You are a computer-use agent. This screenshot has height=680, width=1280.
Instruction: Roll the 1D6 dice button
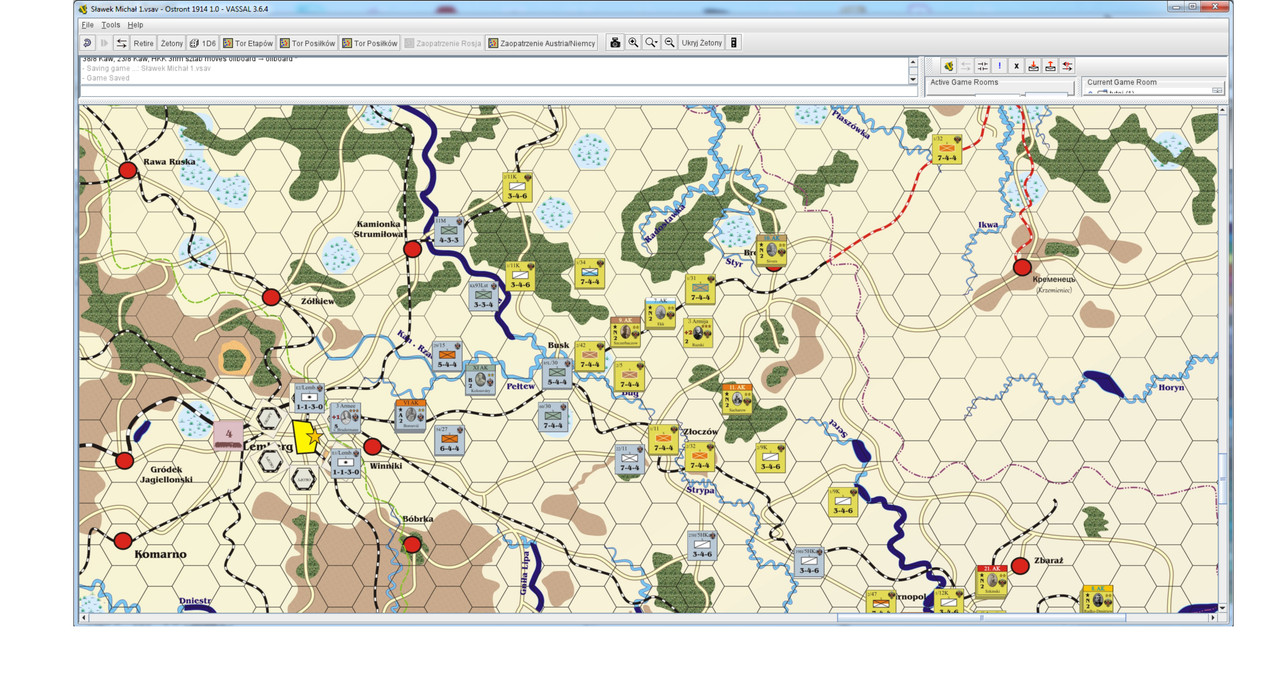(x=203, y=43)
